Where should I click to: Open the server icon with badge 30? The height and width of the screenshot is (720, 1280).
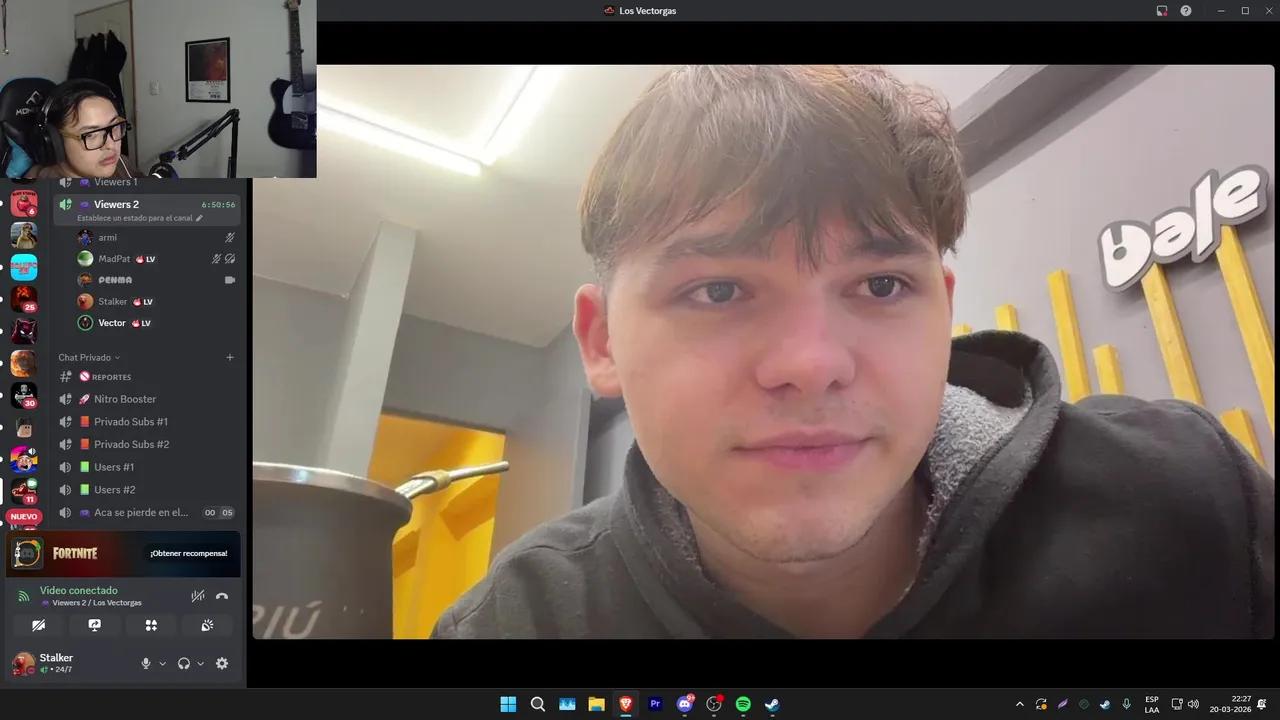point(24,395)
